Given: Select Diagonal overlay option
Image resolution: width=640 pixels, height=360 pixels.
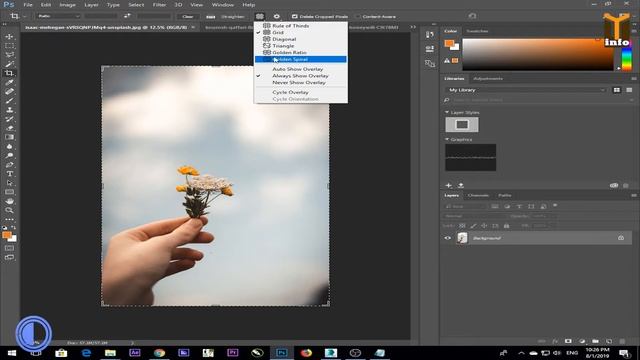Looking at the screenshot, I should (284, 39).
